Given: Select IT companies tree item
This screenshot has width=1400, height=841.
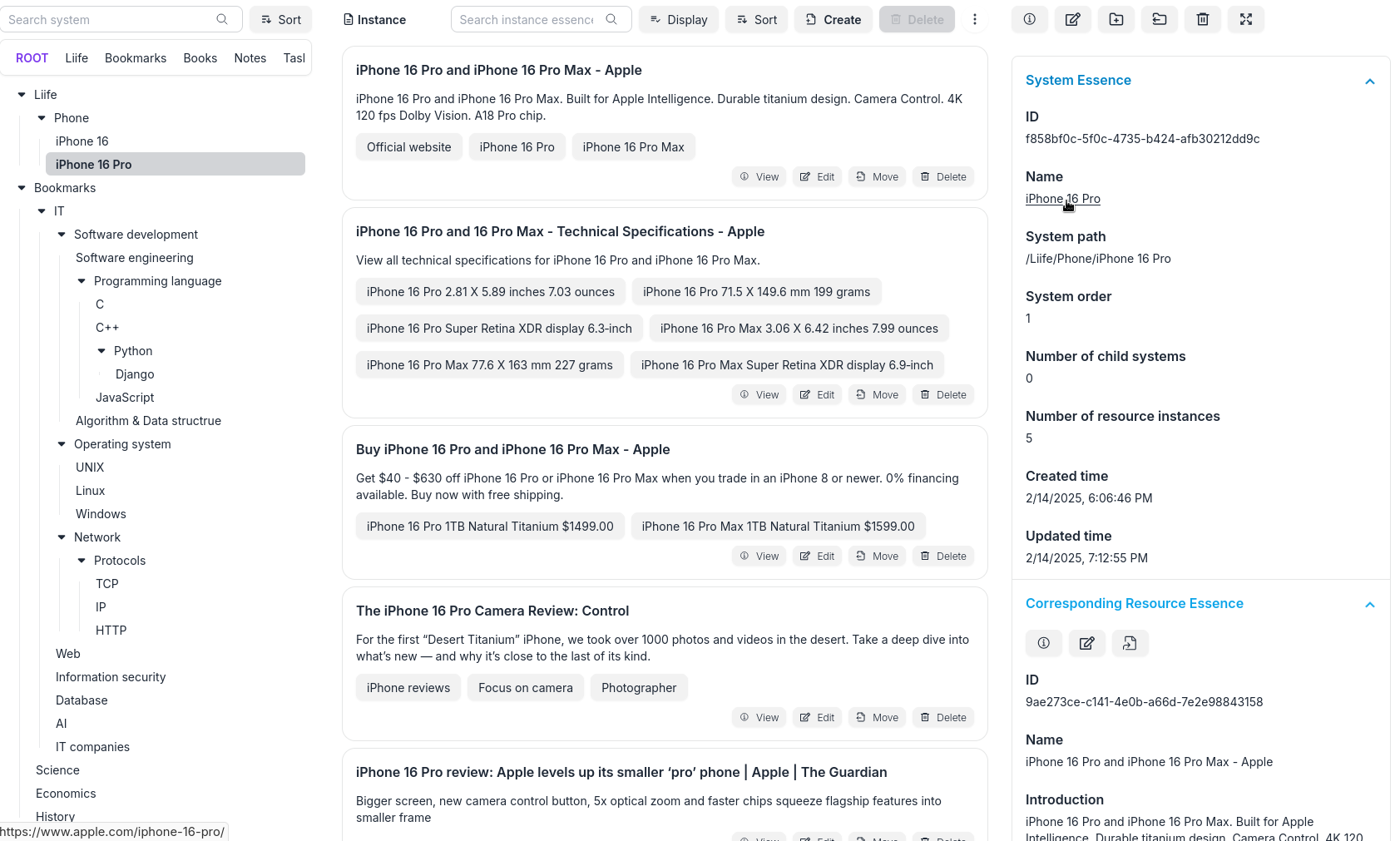Looking at the screenshot, I should [92, 747].
